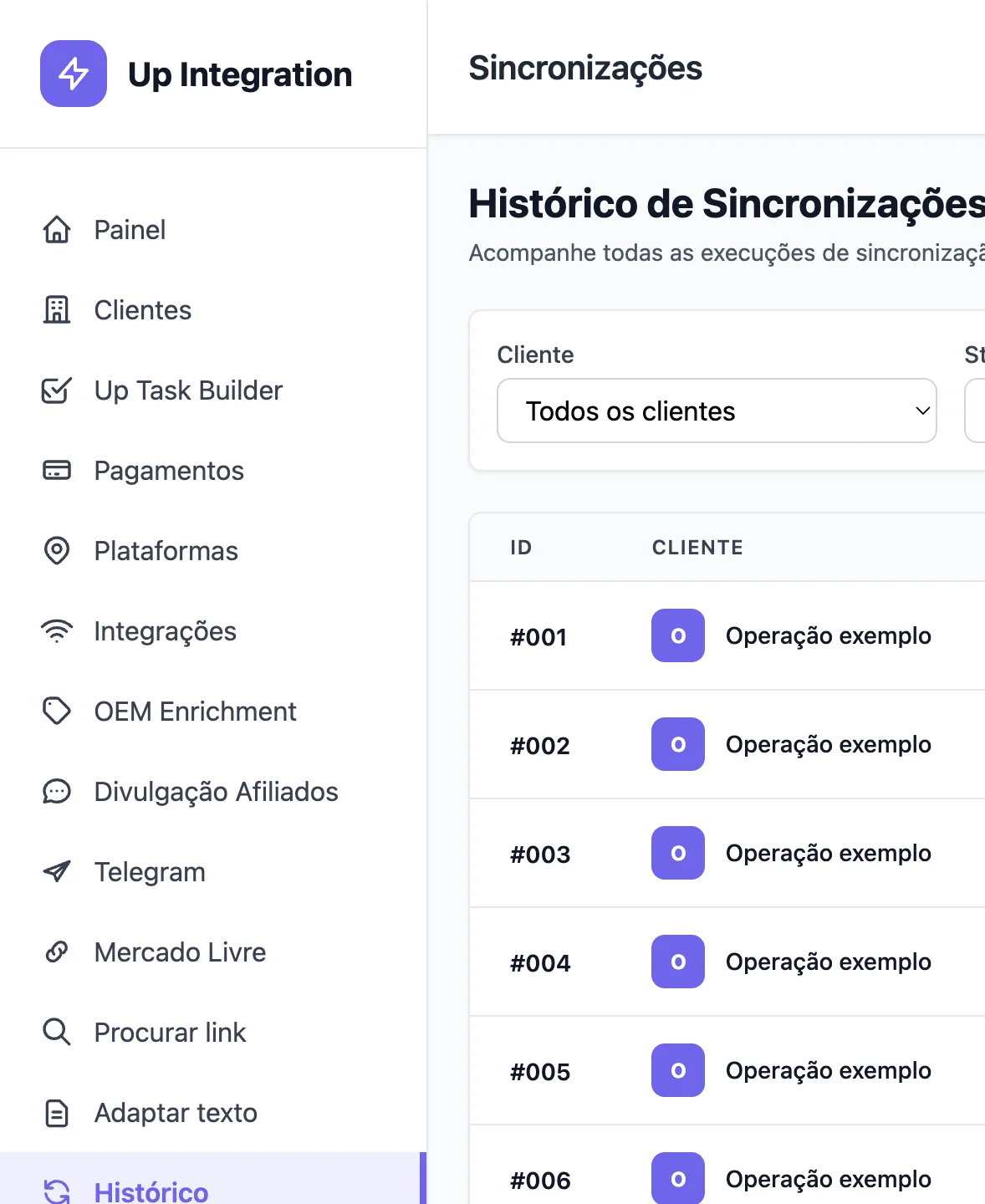Click sync ID #002
Image resolution: width=985 pixels, height=1204 pixels.
point(540,746)
